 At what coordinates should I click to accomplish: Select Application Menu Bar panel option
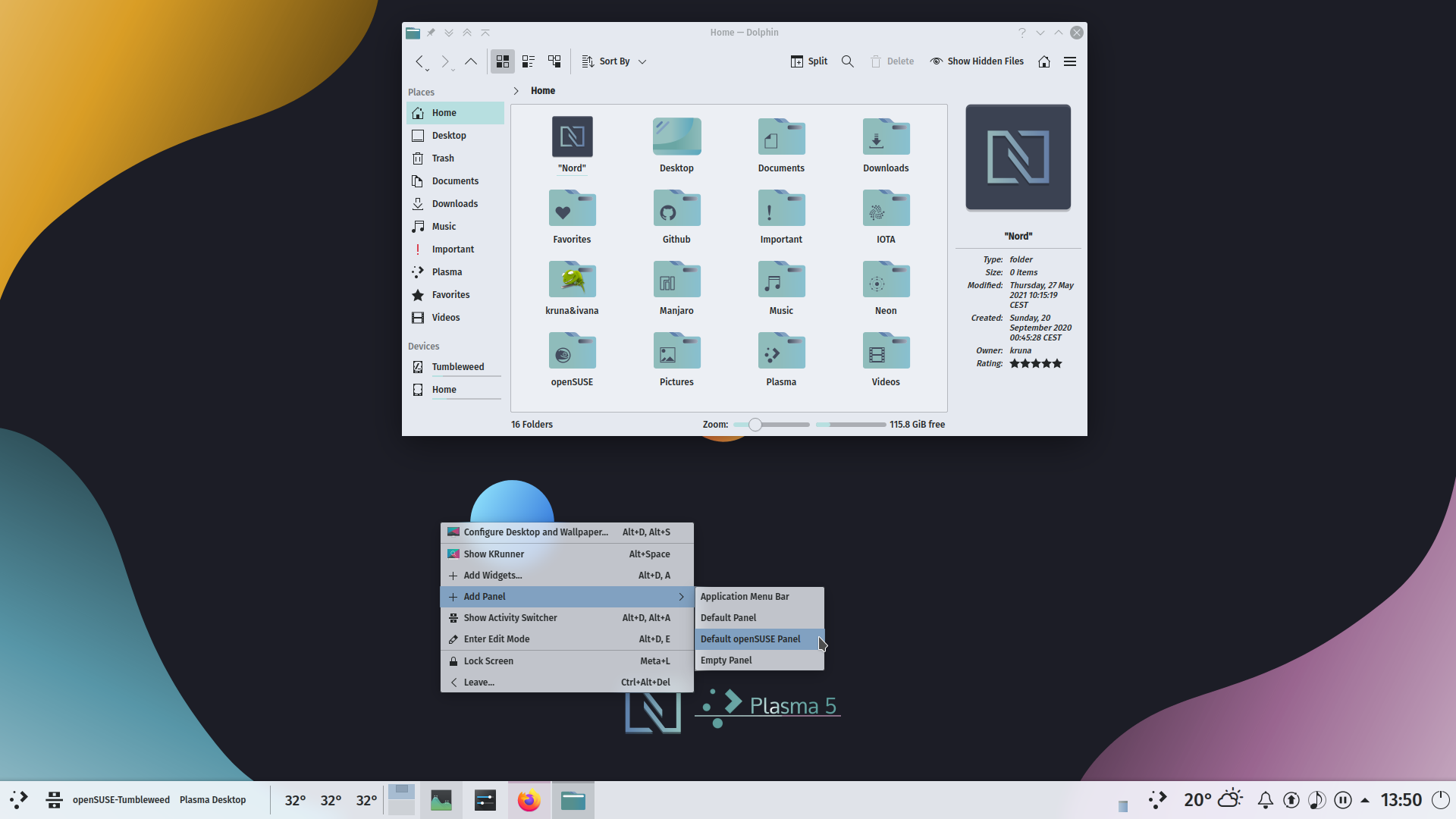tap(759, 597)
